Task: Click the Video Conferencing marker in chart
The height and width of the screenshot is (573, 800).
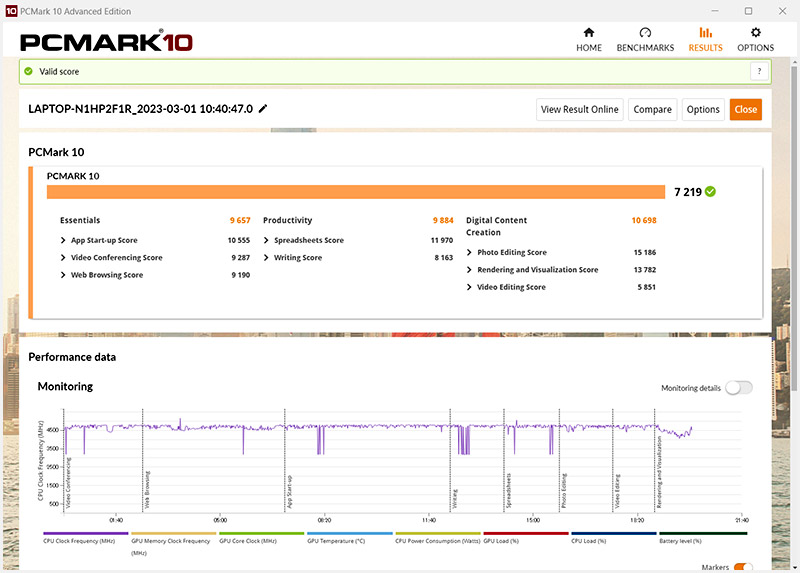Action: [68, 483]
